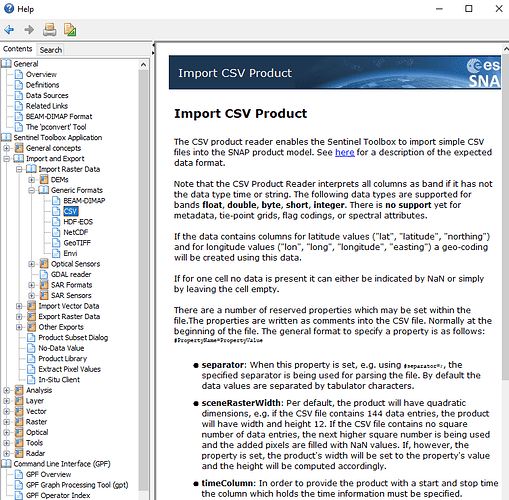
Task: Open the GPF Operator Index topic
Action: 58,495
